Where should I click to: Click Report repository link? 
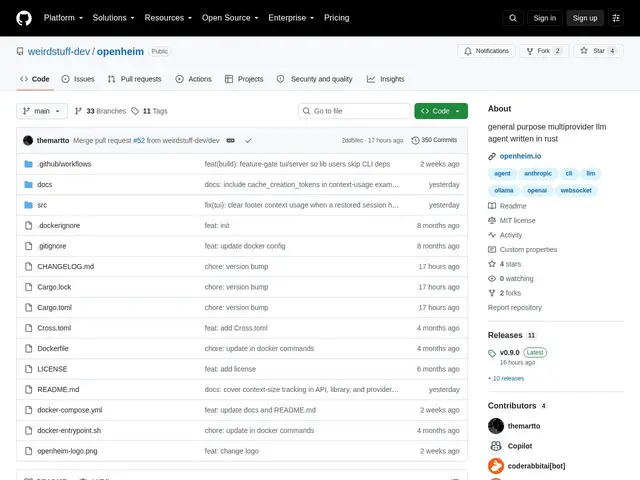pos(515,308)
